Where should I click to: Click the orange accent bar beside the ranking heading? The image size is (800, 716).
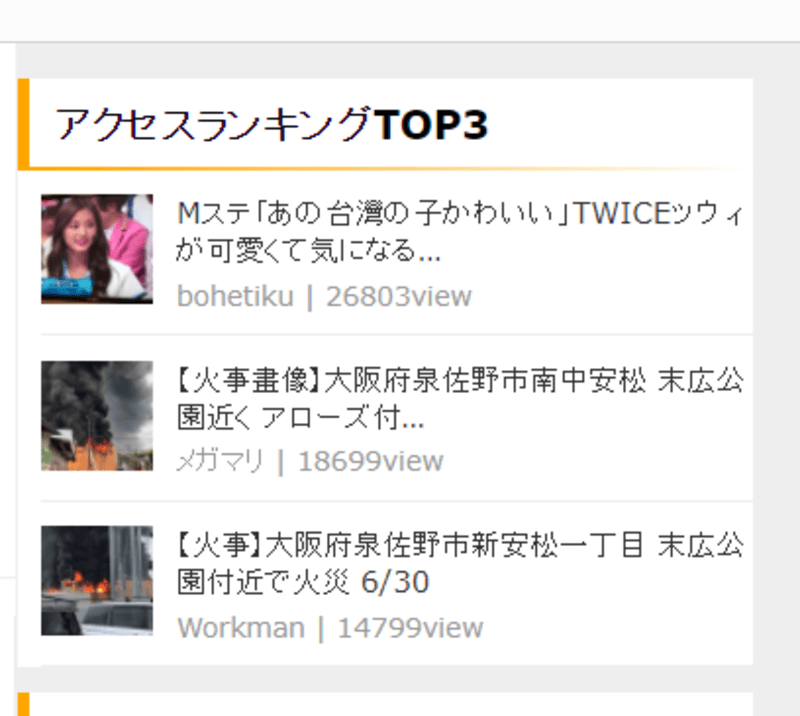(x=23, y=123)
